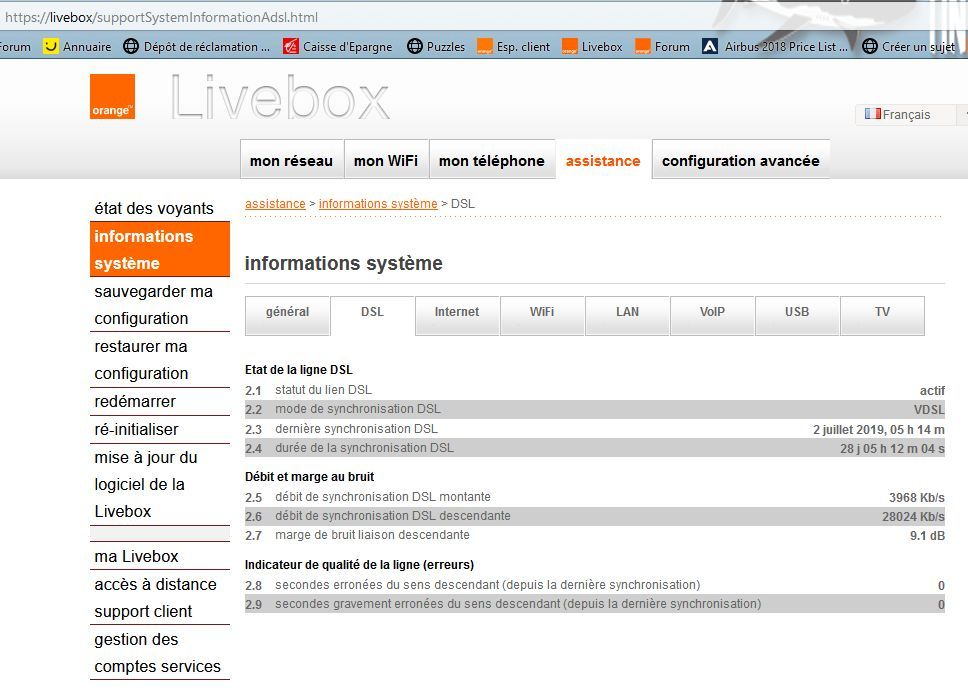This screenshot has width=968, height=694.
Task: Open the Airbus 2018 Price List bookmark
Action: point(775,46)
